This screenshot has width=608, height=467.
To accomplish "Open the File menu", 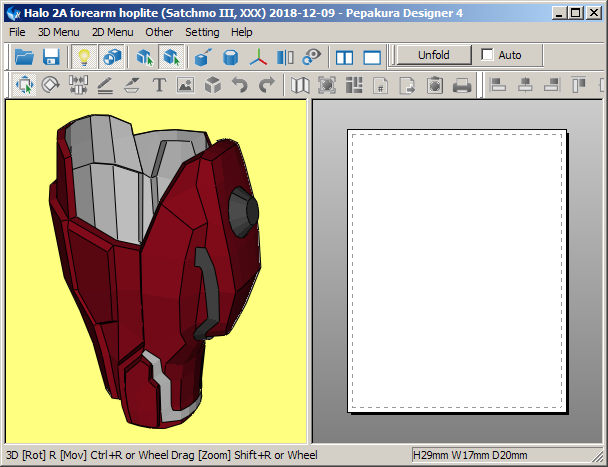I will pos(17,32).
